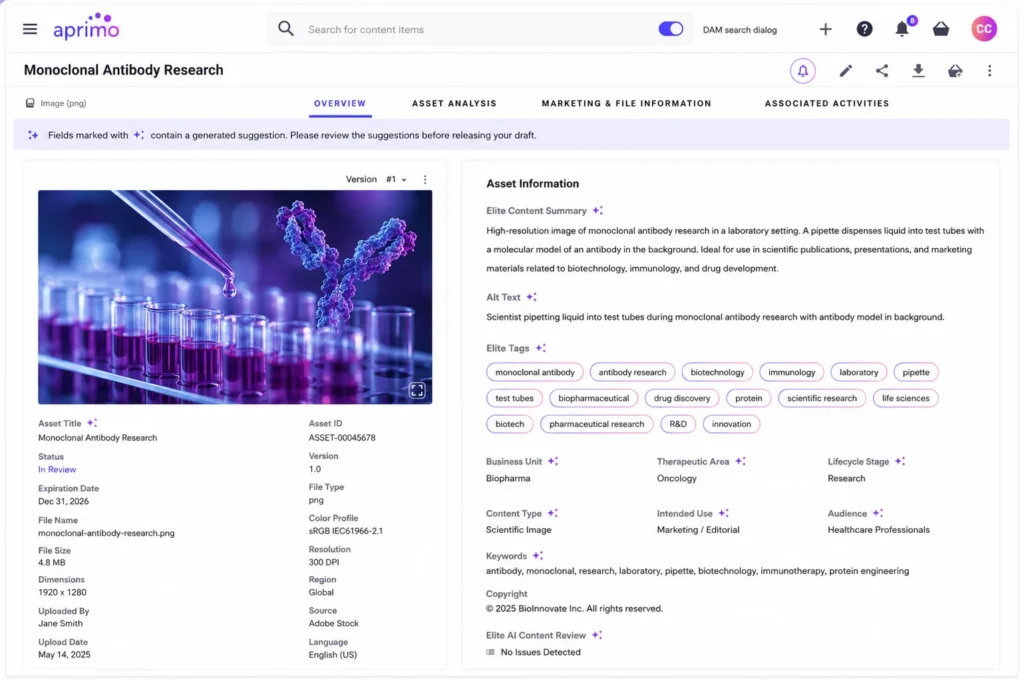Image resolution: width=1024 pixels, height=680 pixels.
Task: Select the protein tag
Action: coord(748,398)
